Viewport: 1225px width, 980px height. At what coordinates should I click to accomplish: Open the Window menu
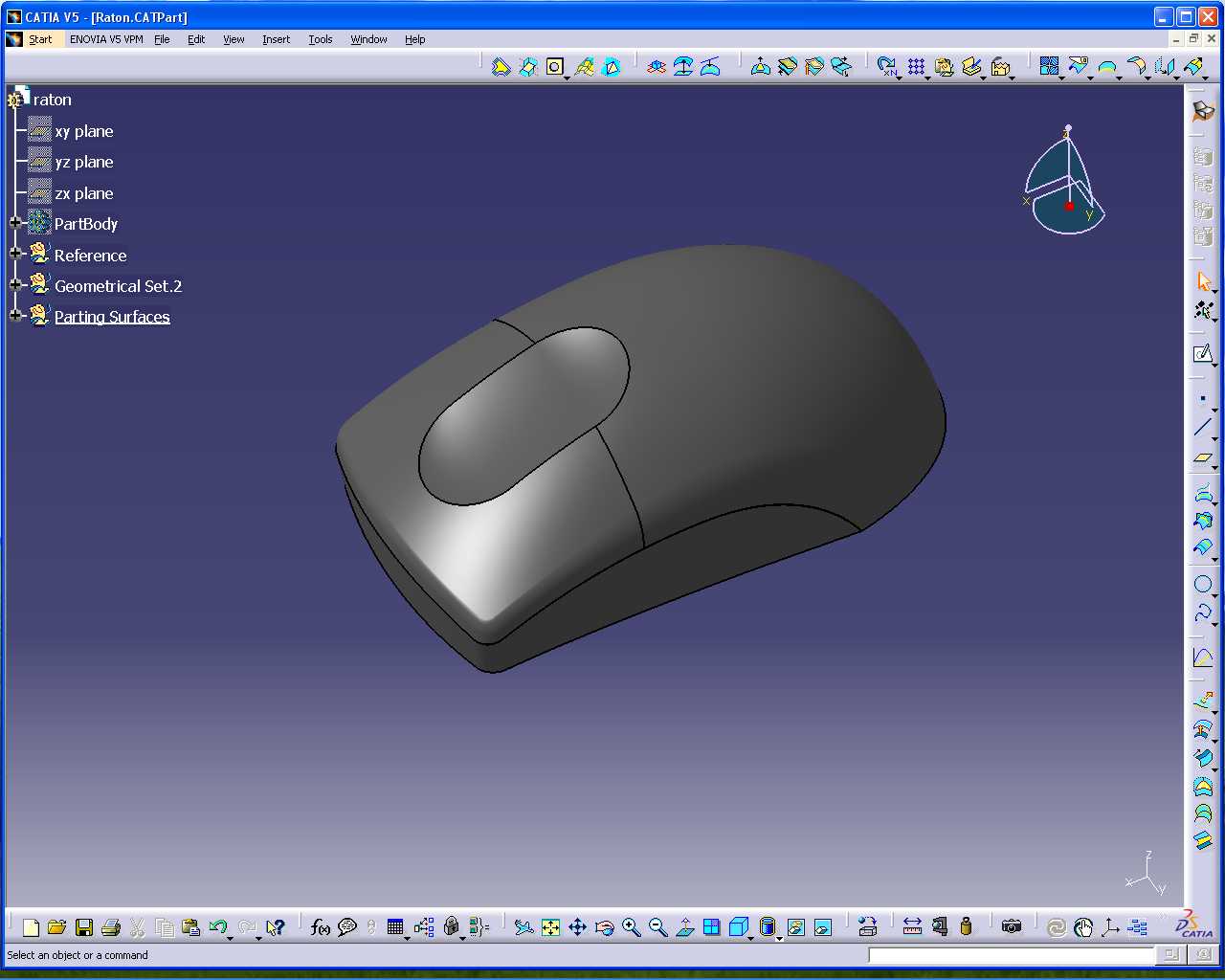tap(368, 39)
